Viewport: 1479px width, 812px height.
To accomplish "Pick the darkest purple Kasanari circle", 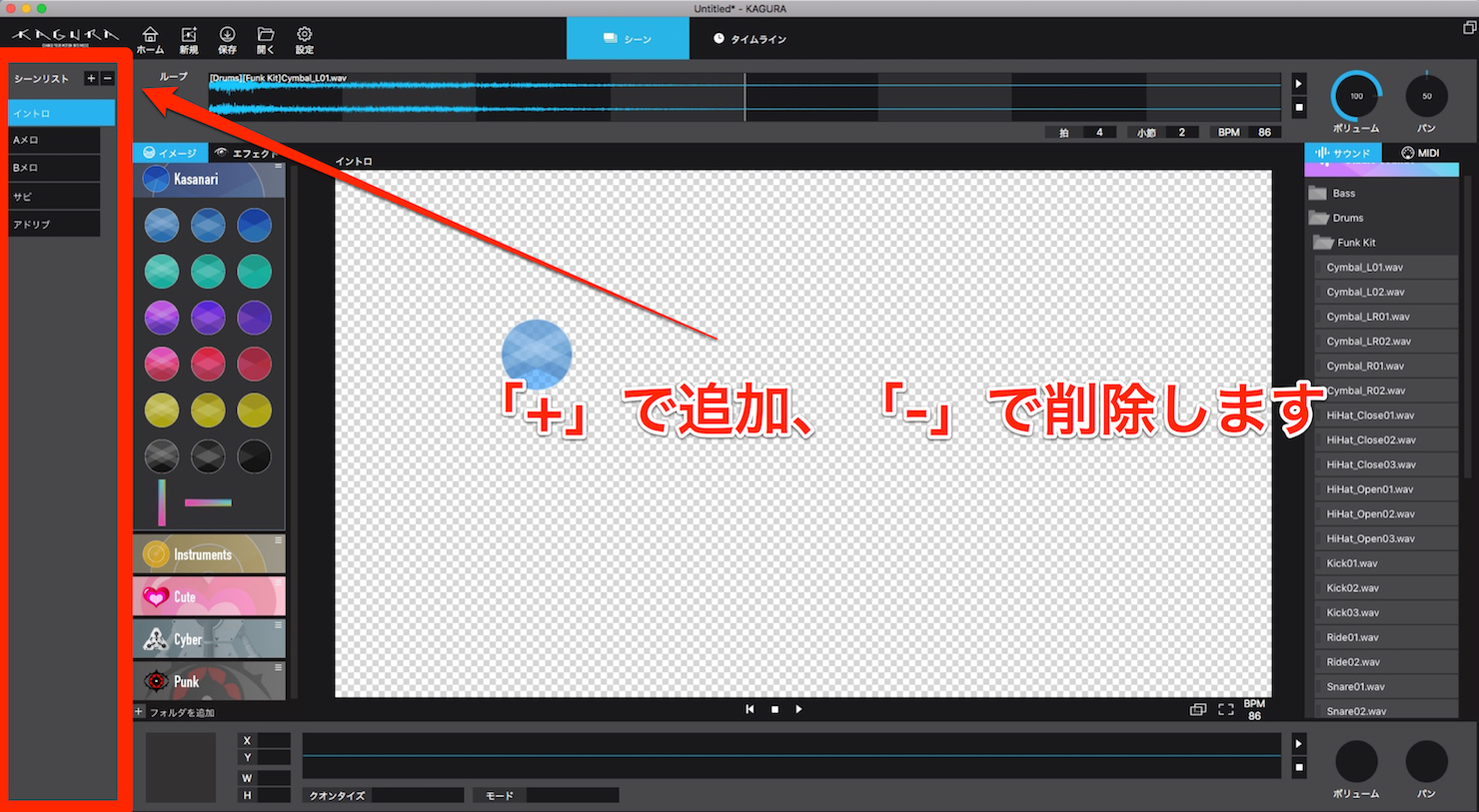I will (x=254, y=318).
